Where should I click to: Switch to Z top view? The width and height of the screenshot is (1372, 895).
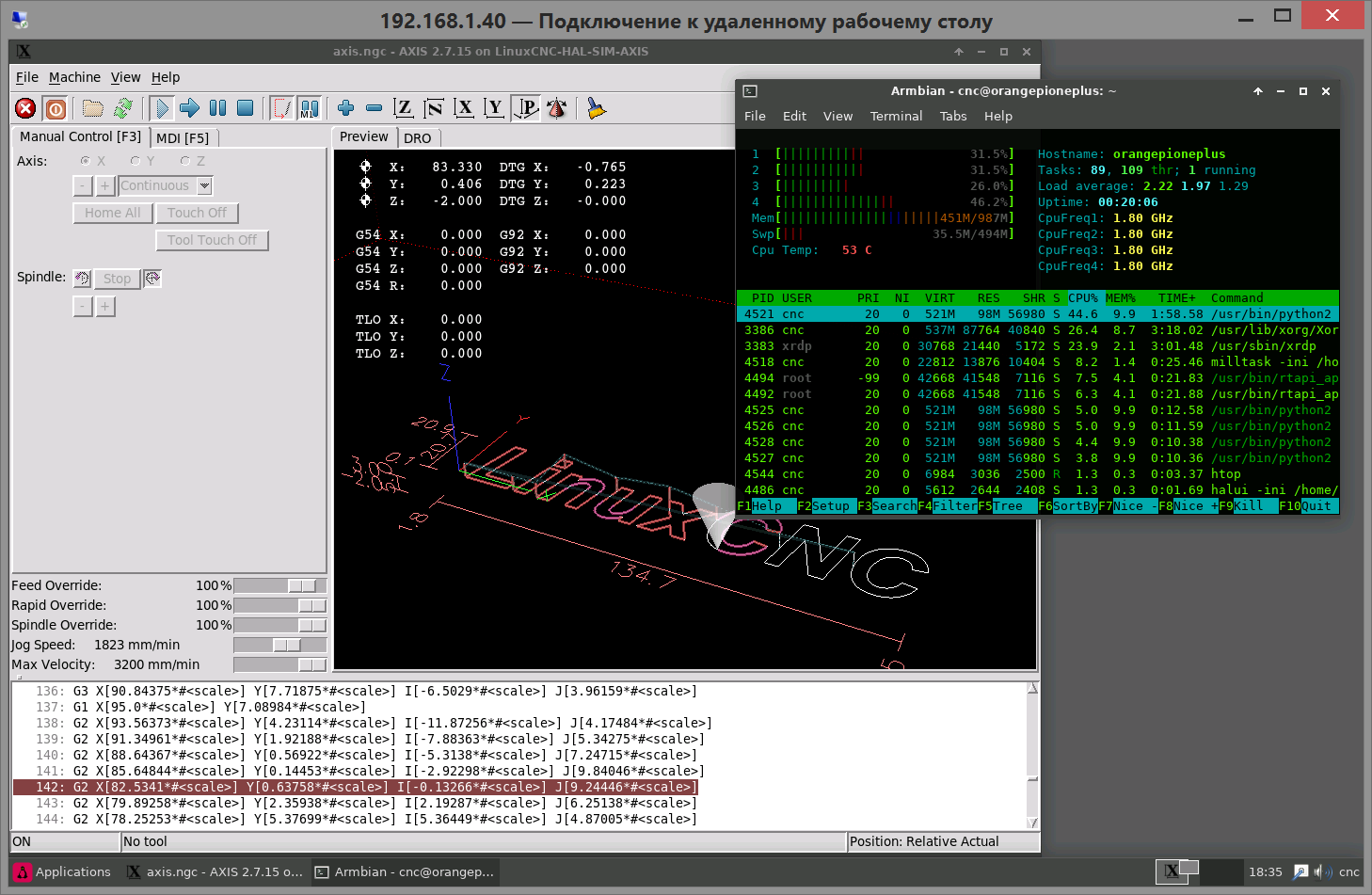[x=404, y=108]
